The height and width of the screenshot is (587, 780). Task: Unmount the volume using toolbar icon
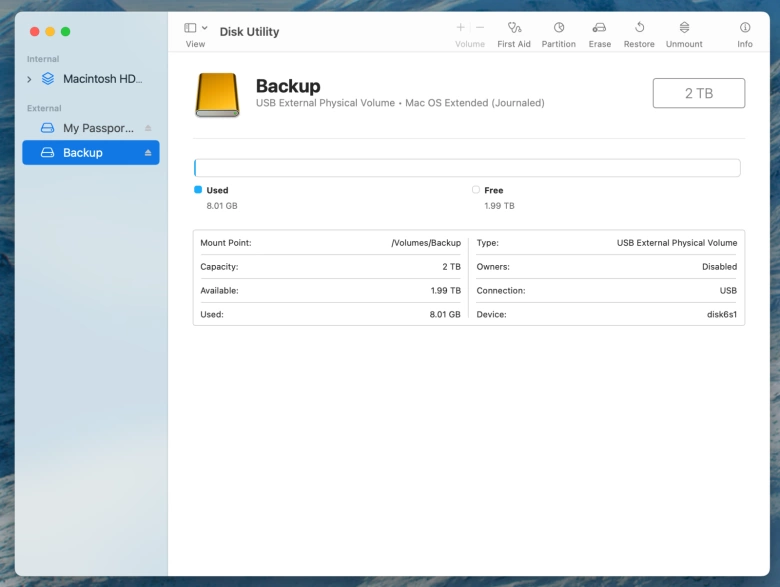tap(684, 28)
